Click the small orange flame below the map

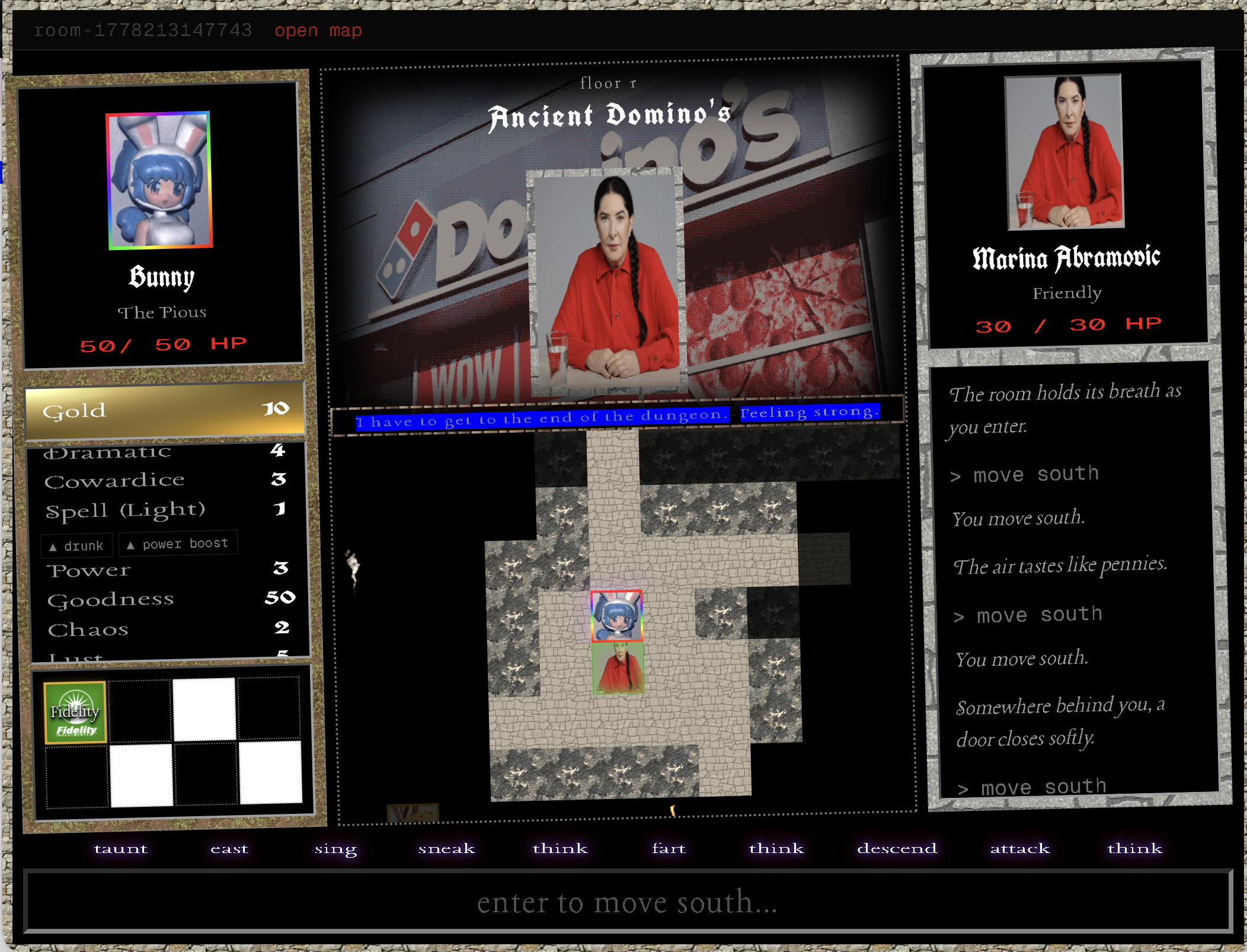(x=673, y=810)
